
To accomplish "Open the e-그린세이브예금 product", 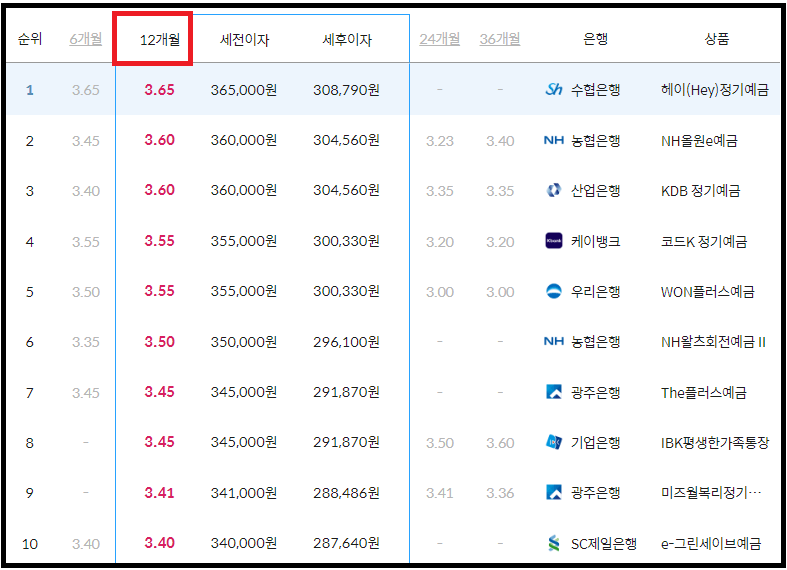I will pyautogui.click(x=711, y=543).
